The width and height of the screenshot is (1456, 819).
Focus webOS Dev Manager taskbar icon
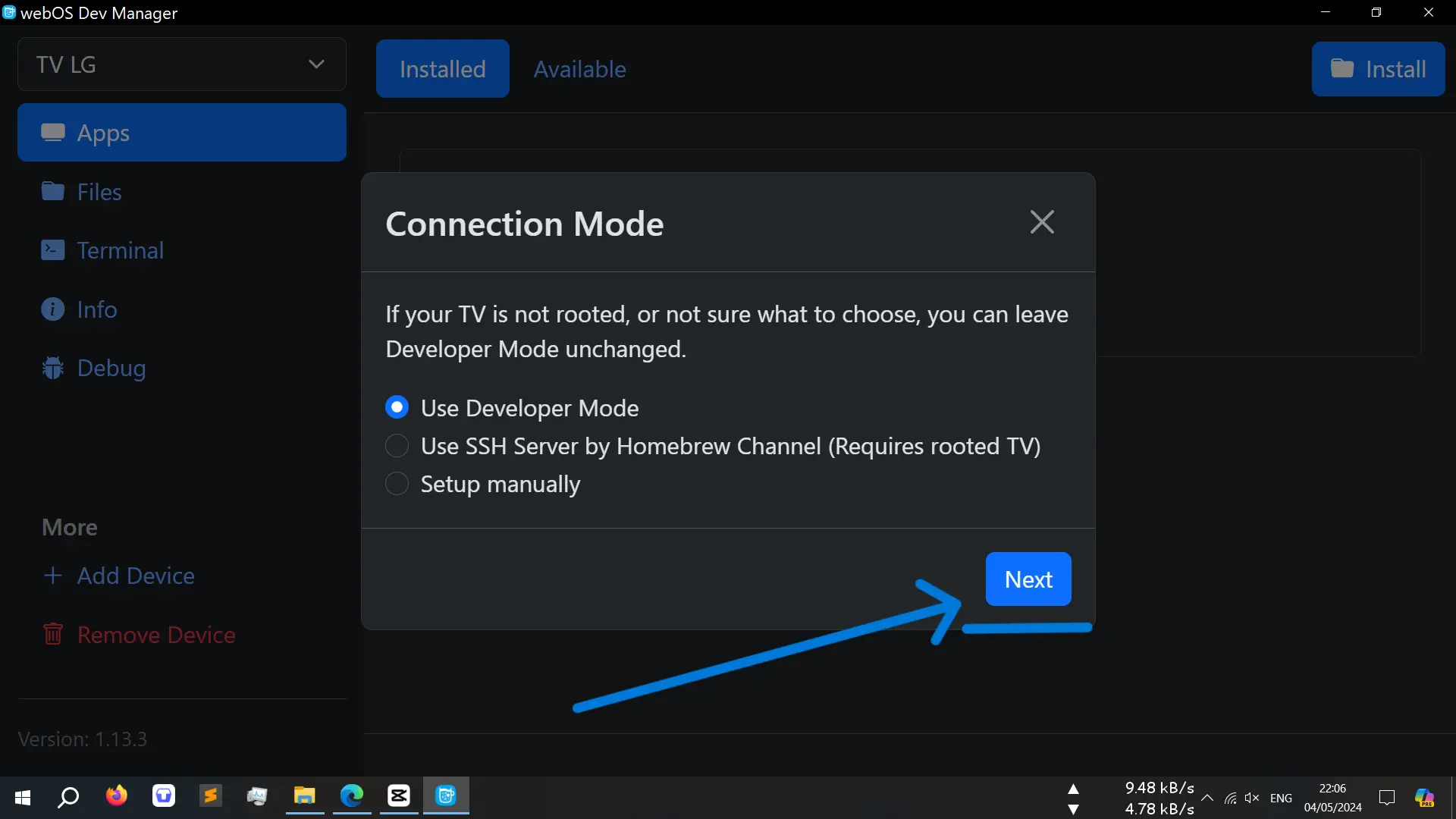(x=446, y=795)
